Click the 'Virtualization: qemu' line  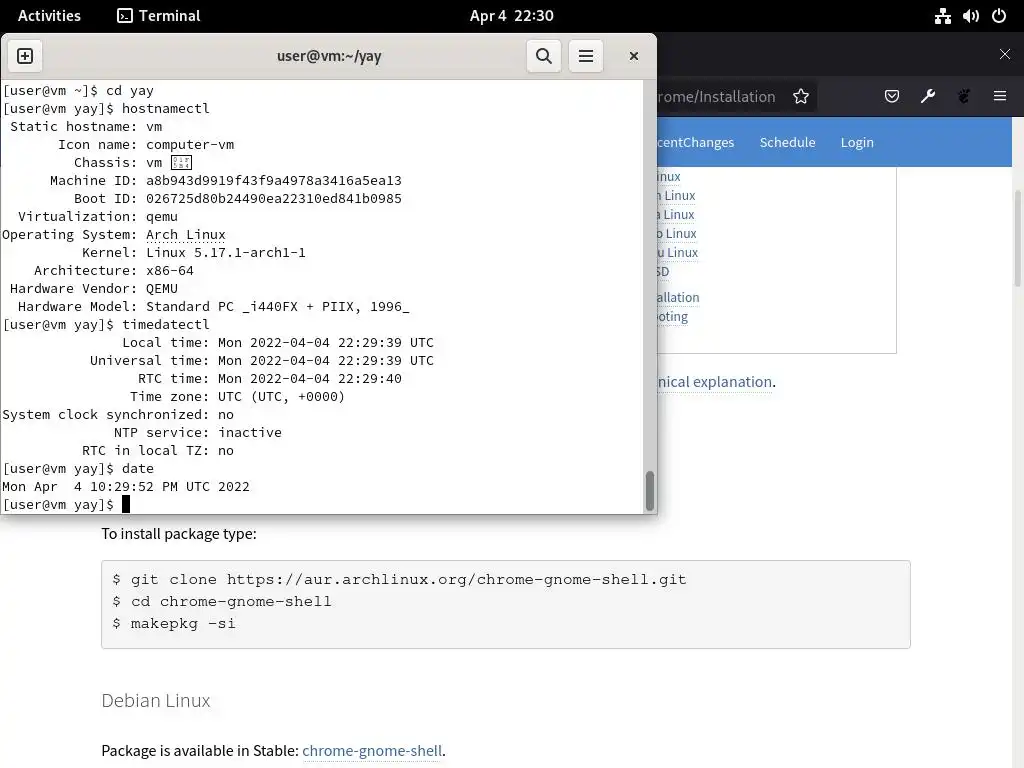pyautogui.click(x=98, y=217)
